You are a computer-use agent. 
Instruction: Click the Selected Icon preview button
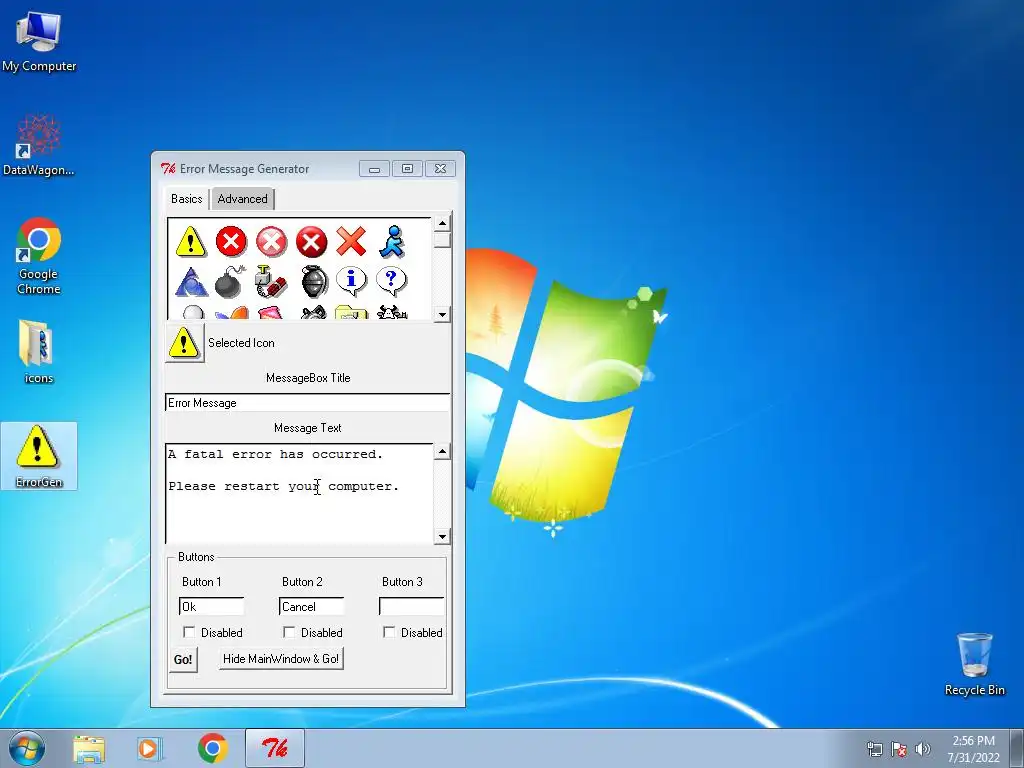(184, 343)
